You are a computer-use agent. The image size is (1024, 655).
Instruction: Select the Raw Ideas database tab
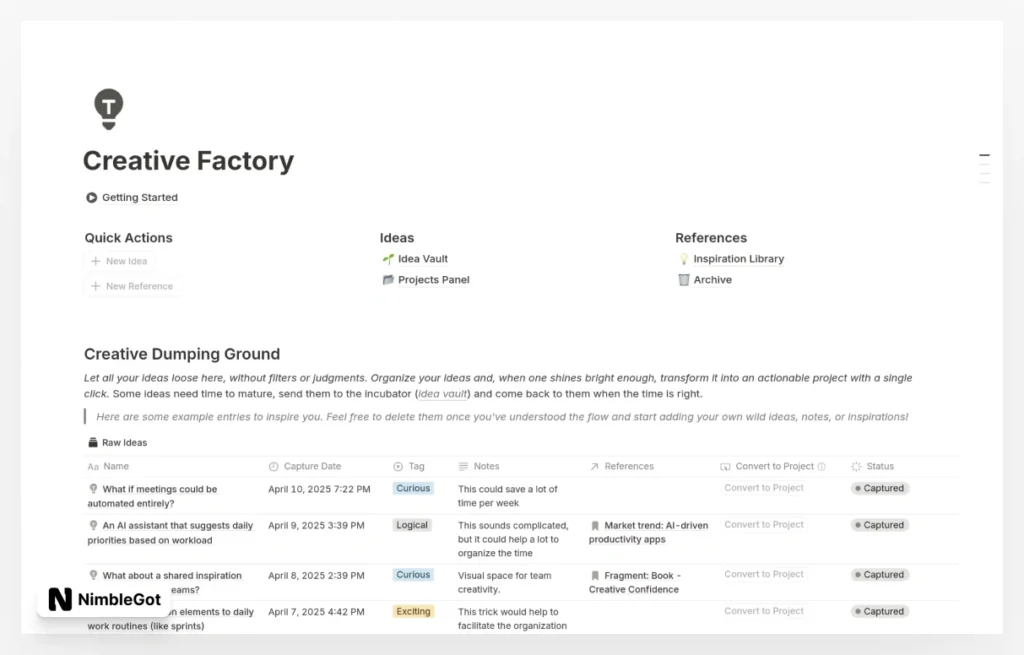point(118,442)
